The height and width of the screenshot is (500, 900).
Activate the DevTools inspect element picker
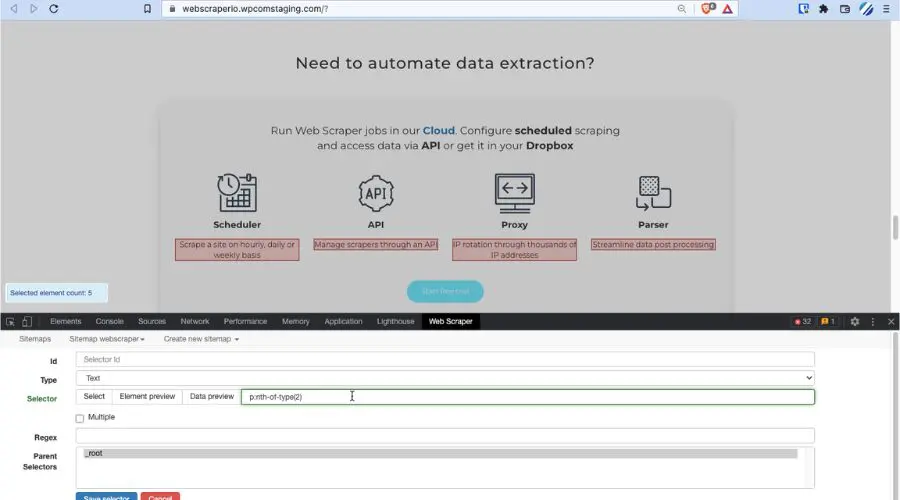10,321
